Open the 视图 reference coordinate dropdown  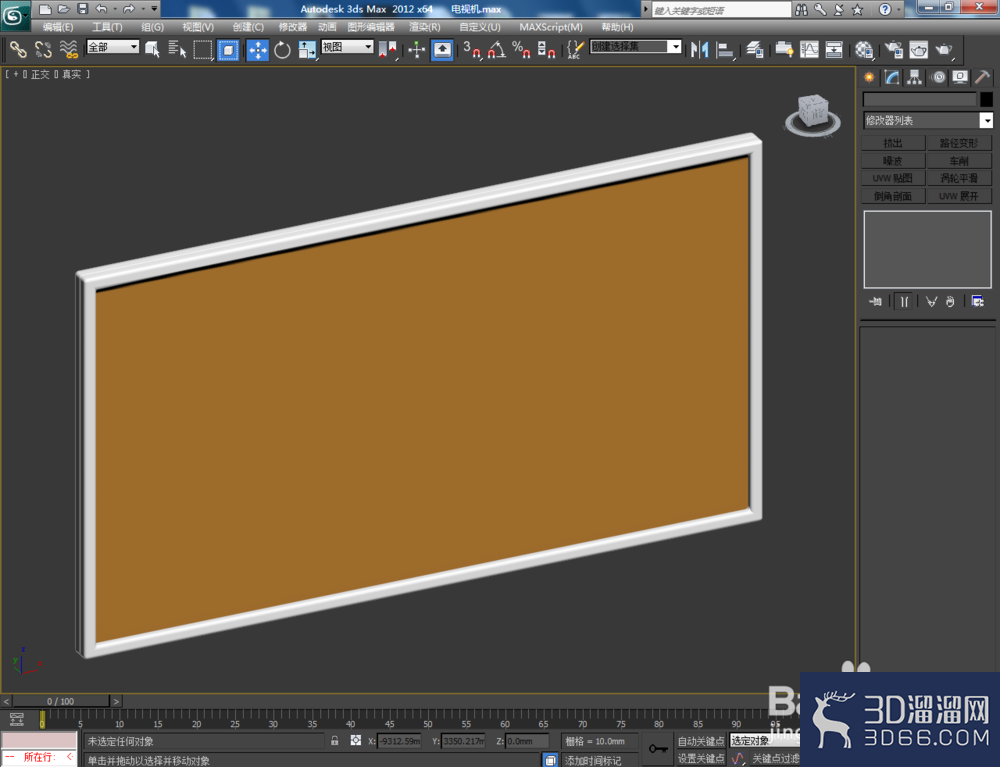tap(347, 47)
